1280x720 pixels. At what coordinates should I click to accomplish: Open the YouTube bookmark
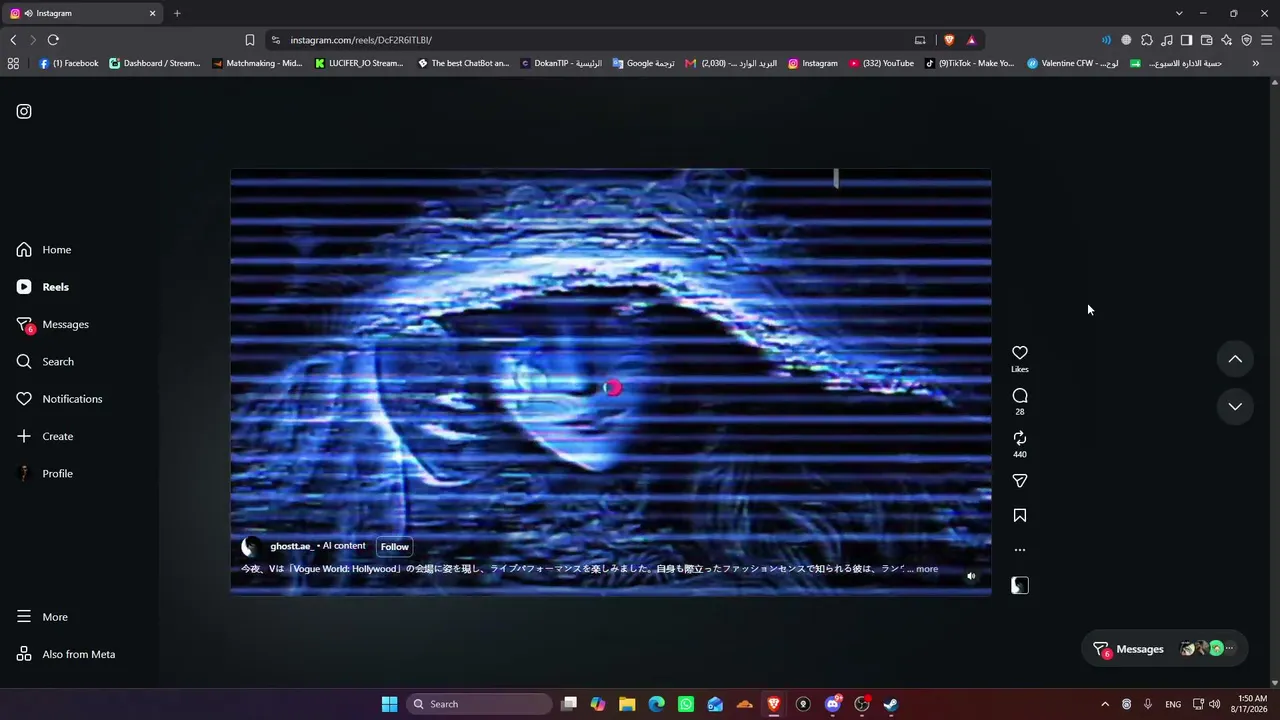click(881, 63)
